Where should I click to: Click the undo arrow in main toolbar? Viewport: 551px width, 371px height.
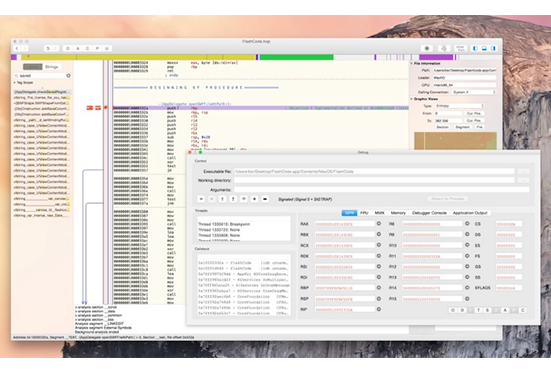tap(48, 48)
